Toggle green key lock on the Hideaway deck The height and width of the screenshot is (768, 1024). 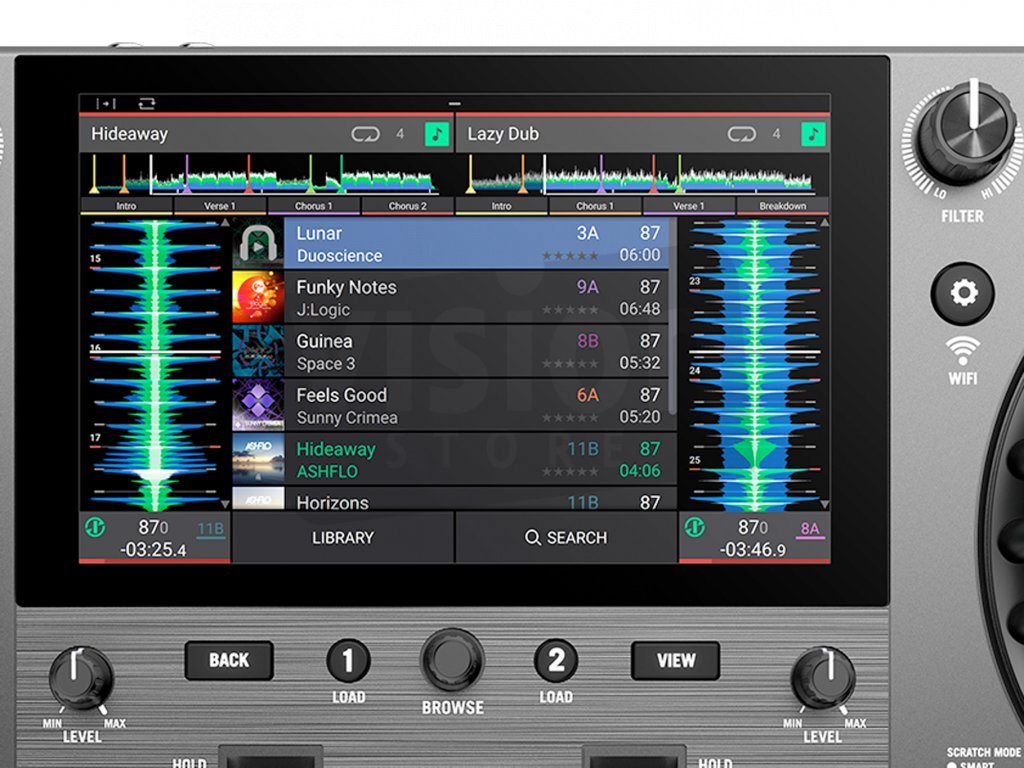pyautogui.click(x=437, y=134)
